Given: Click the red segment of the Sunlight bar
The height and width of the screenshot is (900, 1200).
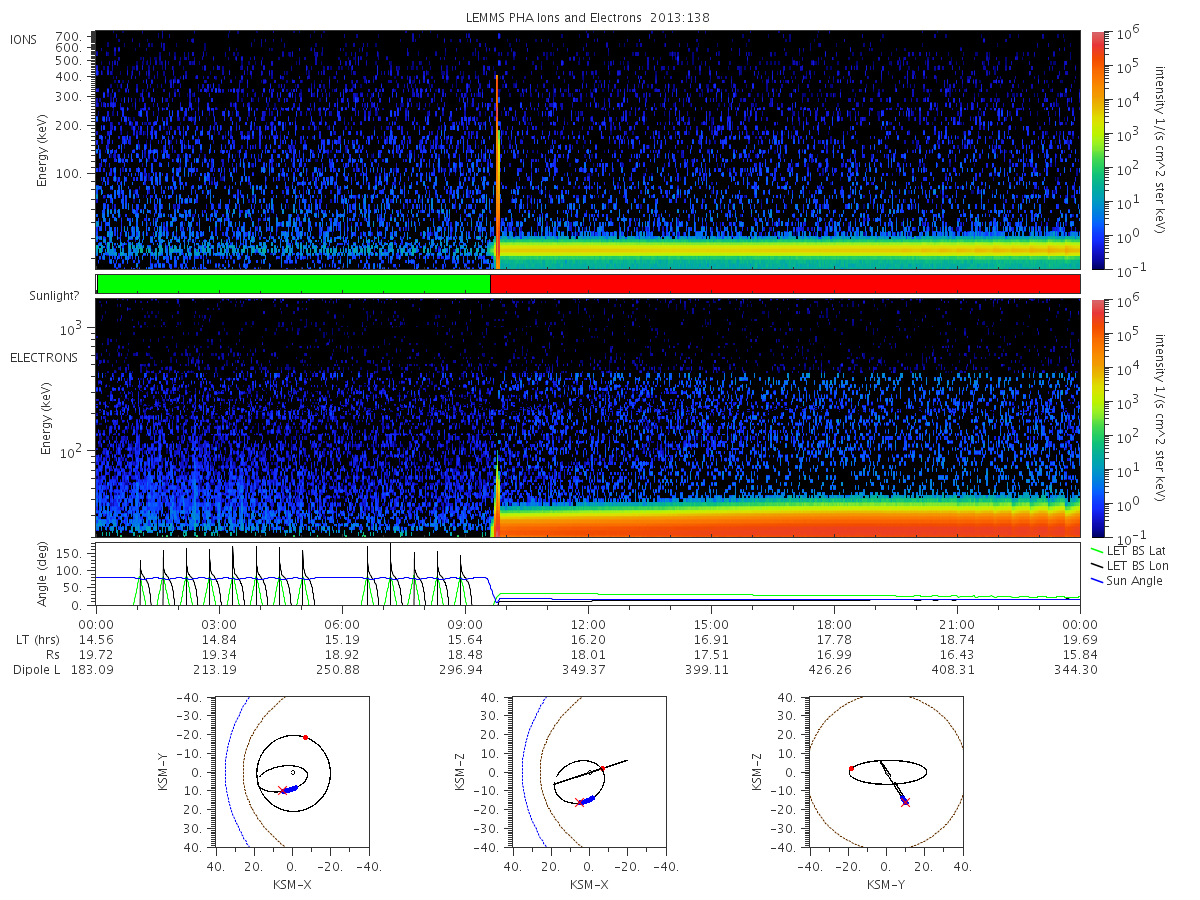Looking at the screenshot, I should click(785, 284).
